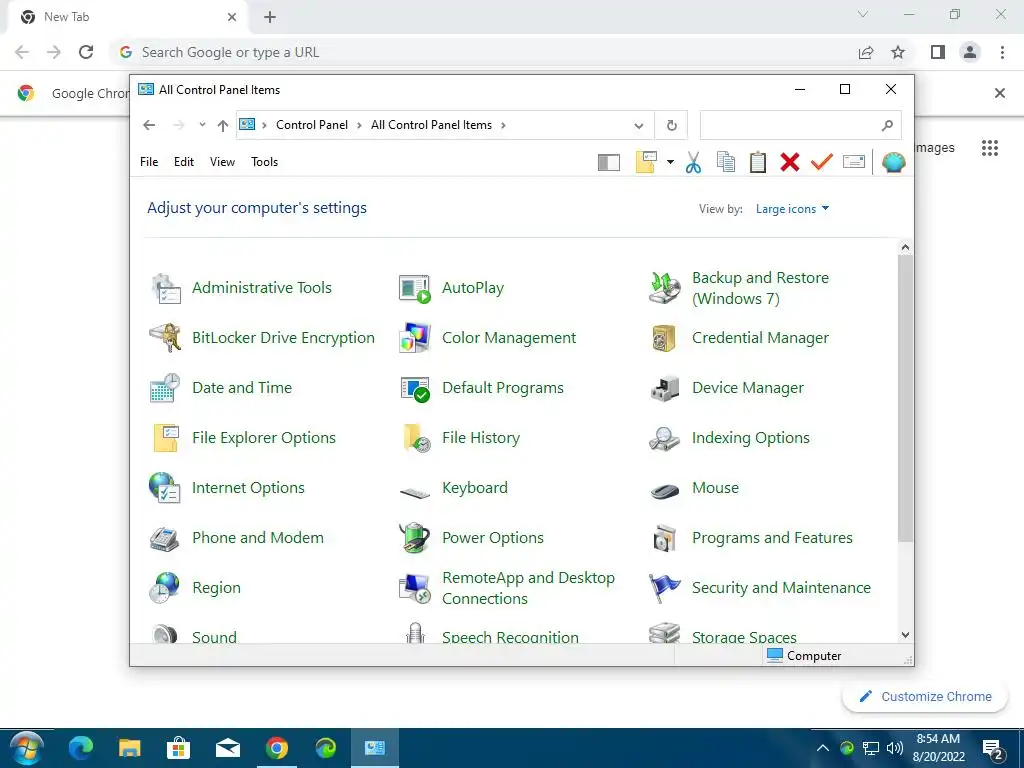The height and width of the screenshot is (768, 1024).
Task: Open the AutoPlay icon
Action: [x=415, y=288]
